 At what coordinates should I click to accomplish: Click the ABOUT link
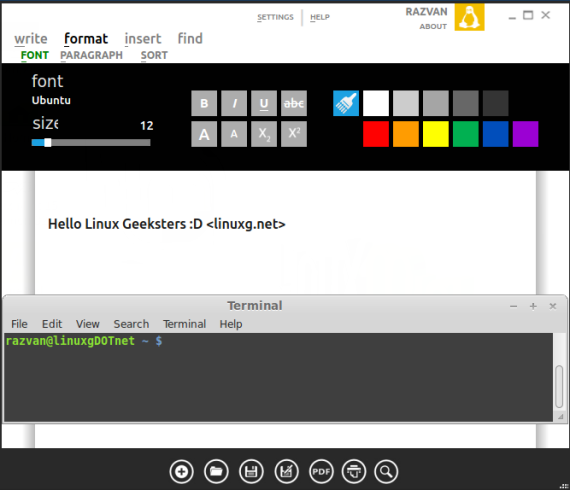pos(433,27)
